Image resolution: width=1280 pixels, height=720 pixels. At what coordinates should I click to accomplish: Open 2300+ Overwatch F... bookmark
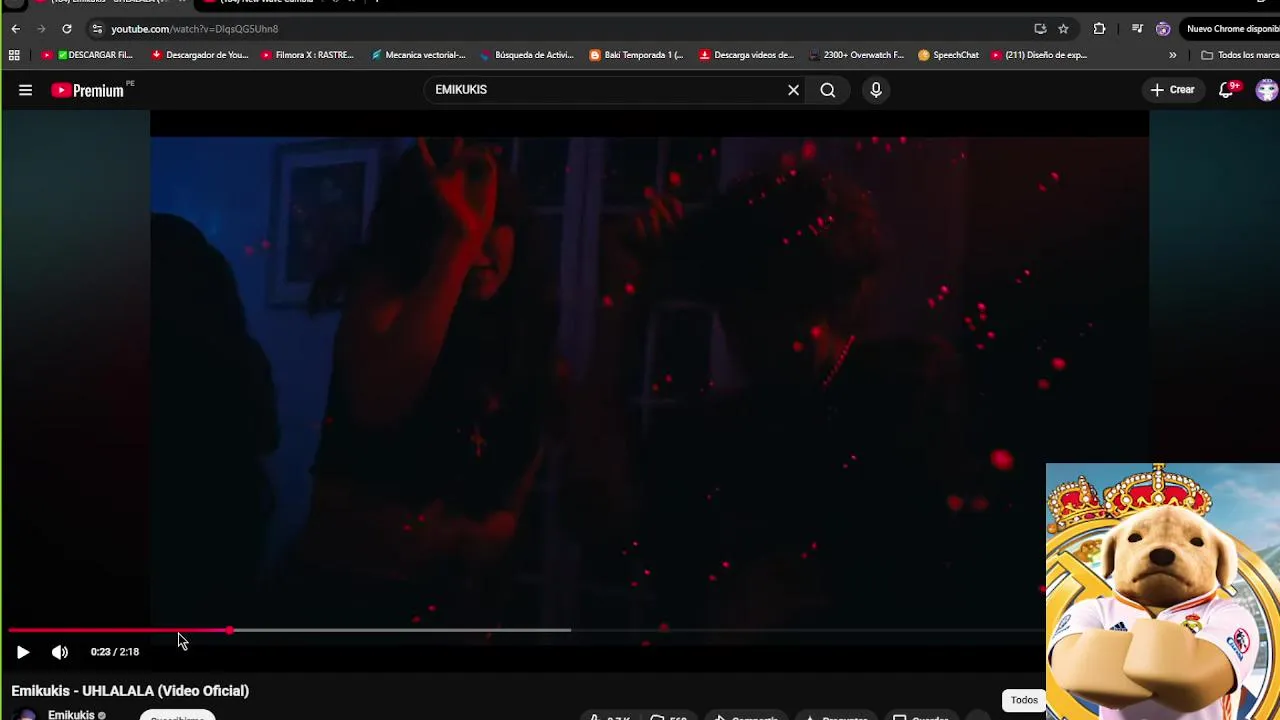click(856, 55)
